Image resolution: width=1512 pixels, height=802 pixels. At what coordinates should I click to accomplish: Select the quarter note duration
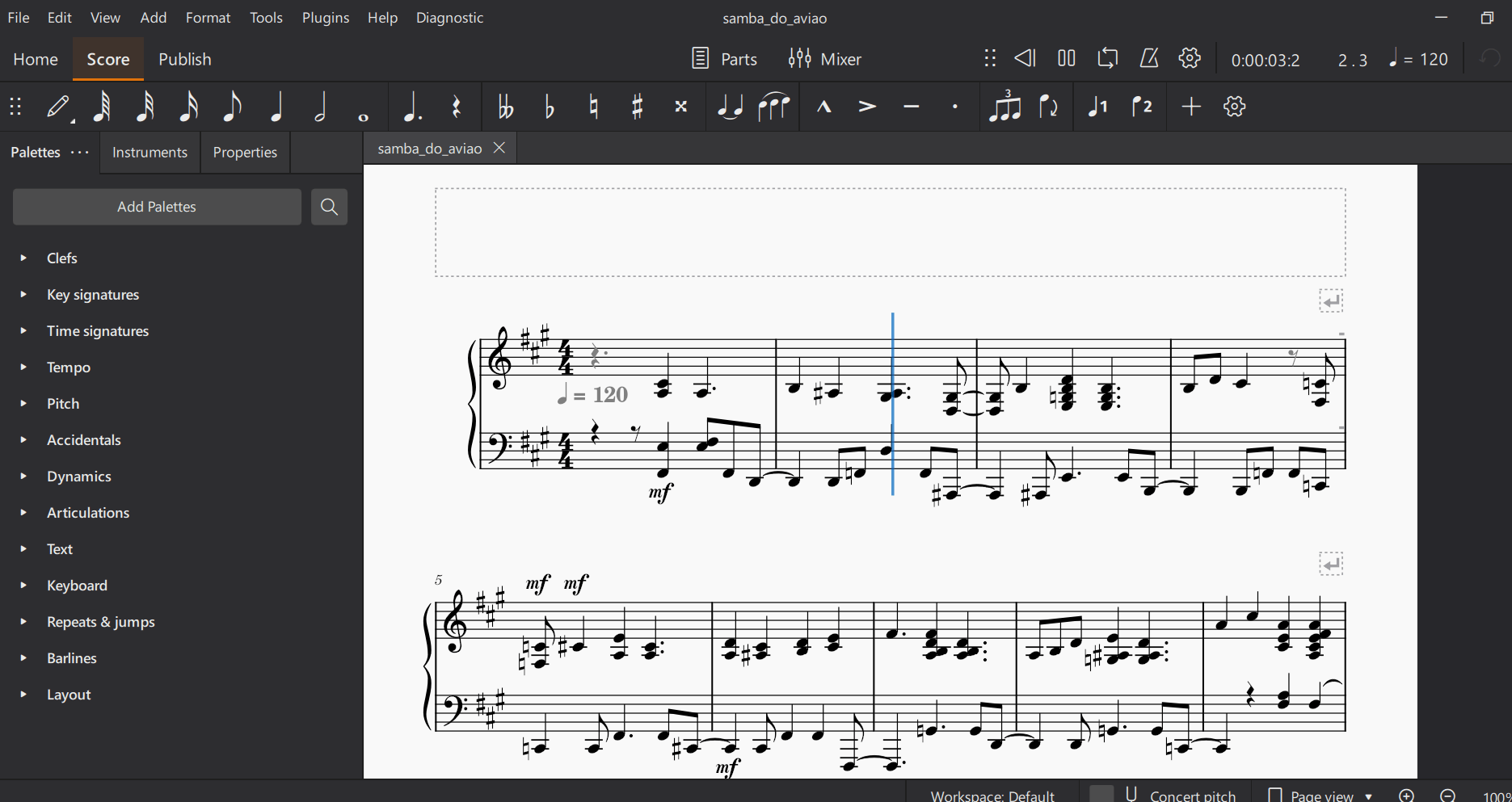coord(276,107)
